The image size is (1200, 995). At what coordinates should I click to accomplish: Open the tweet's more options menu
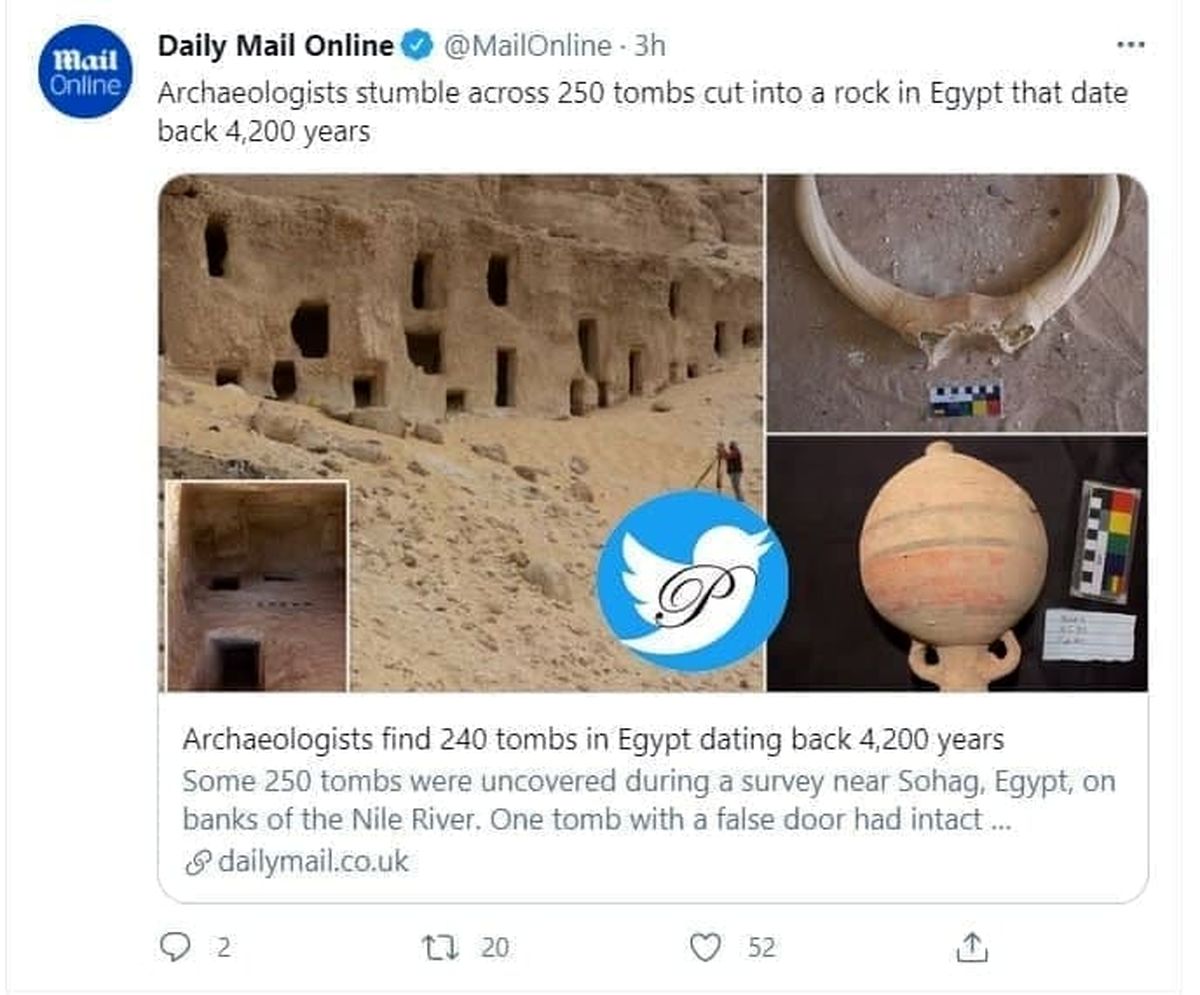(1130, 45)
